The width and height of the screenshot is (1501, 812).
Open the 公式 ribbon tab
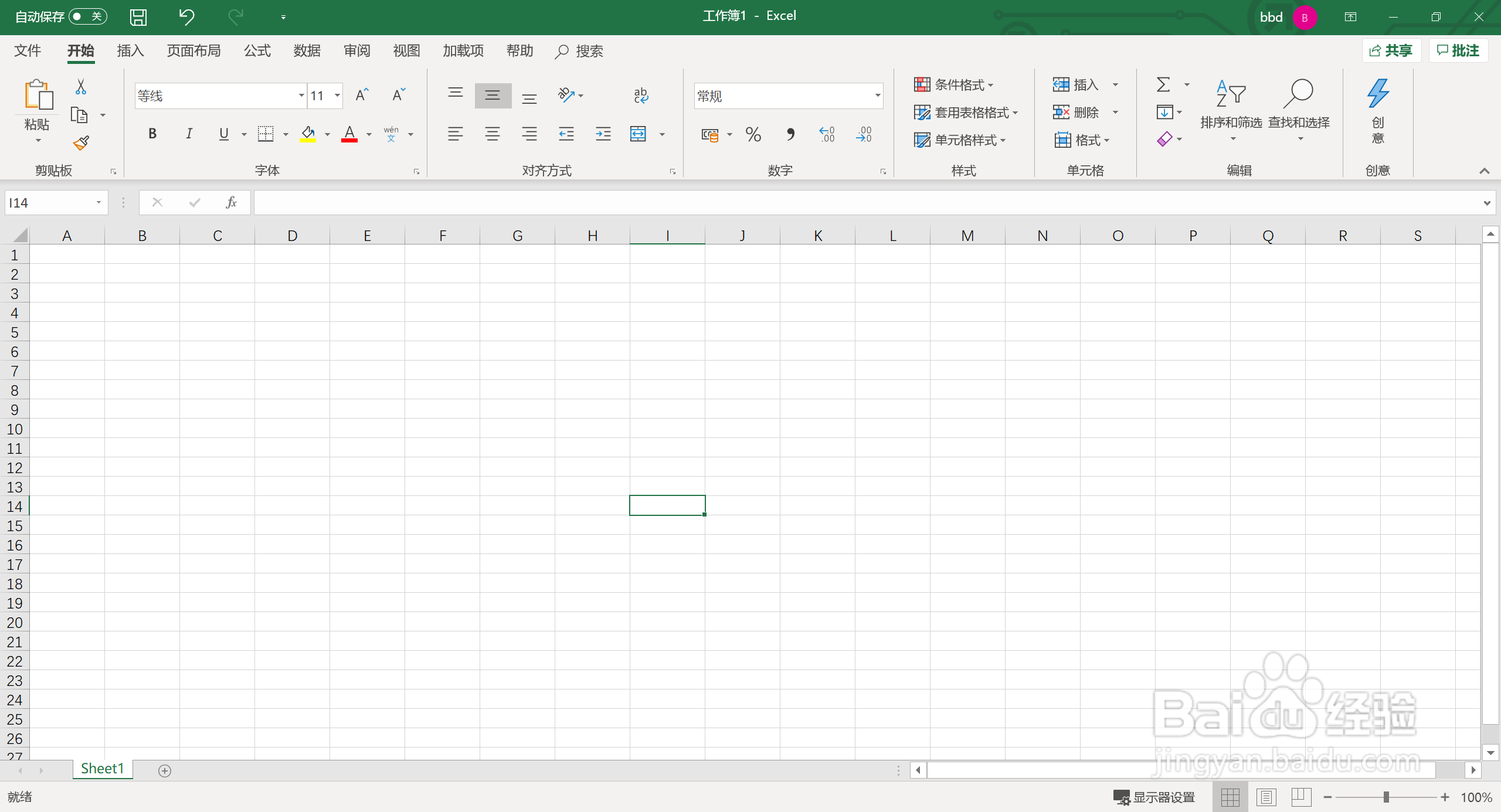257,51
